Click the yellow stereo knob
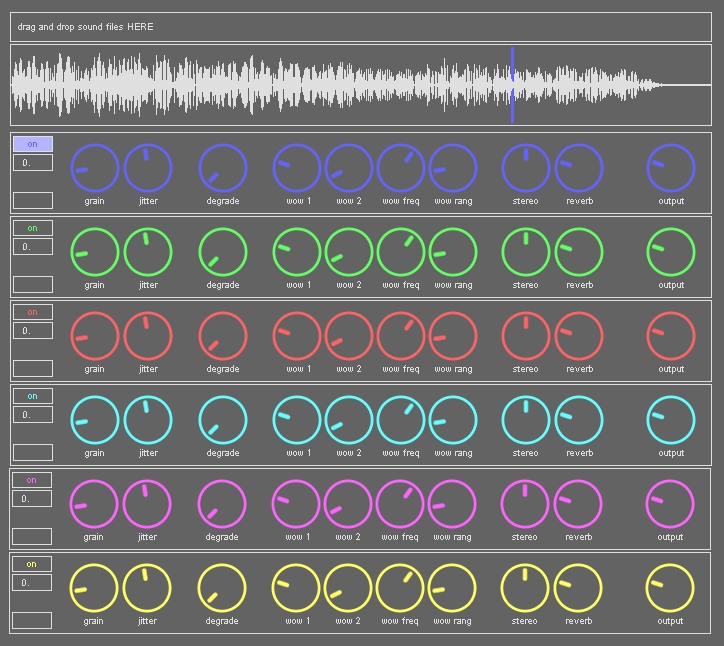Screen dimensions: 724x646 (x=525, y=588)
